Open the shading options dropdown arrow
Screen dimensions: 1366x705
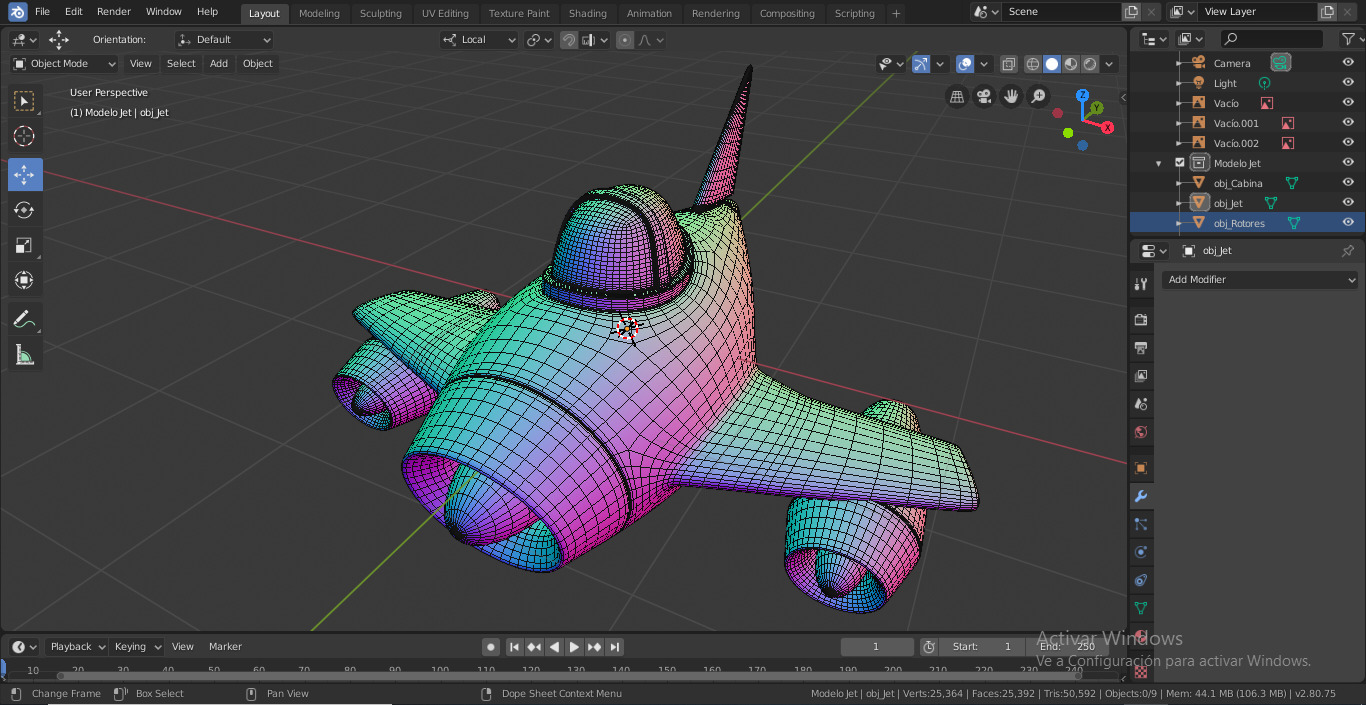coord(1110,64)
